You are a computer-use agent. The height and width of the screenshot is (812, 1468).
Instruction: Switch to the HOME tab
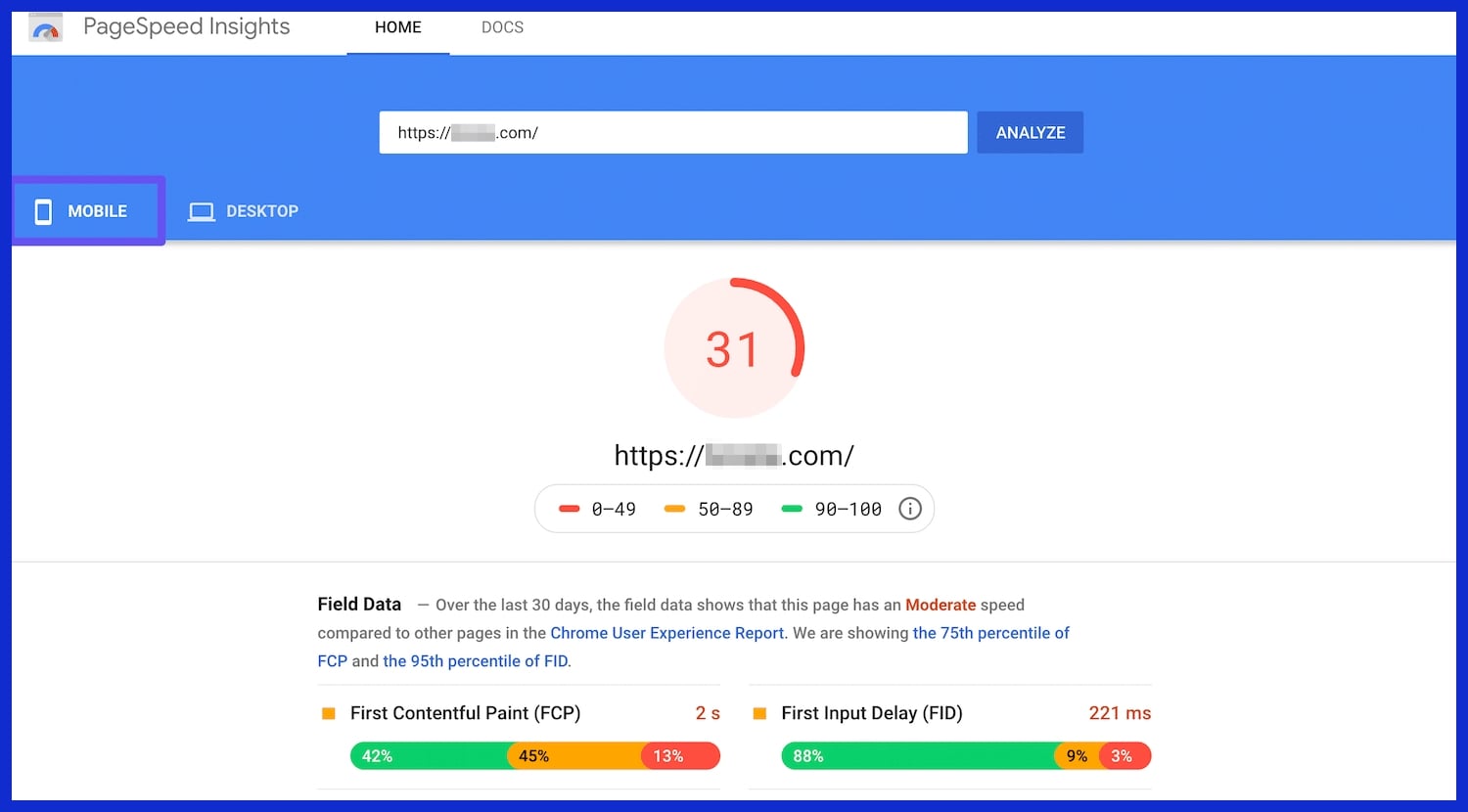[x=397, y=27]
